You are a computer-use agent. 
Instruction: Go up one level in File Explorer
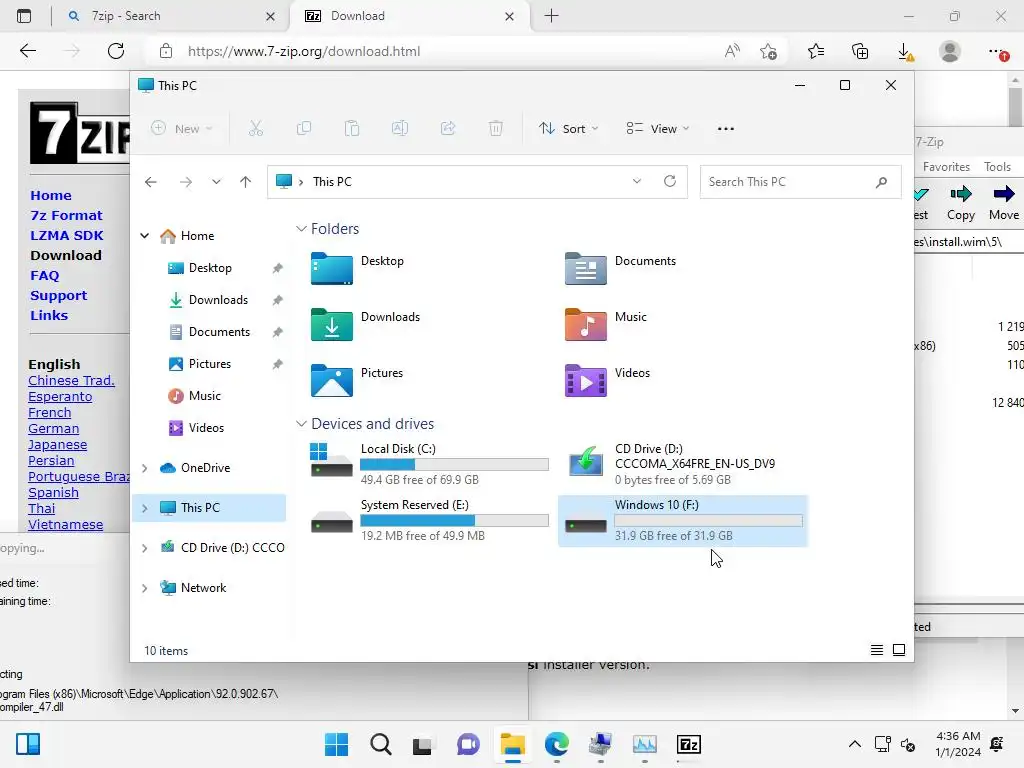click(x=246, y=182)
